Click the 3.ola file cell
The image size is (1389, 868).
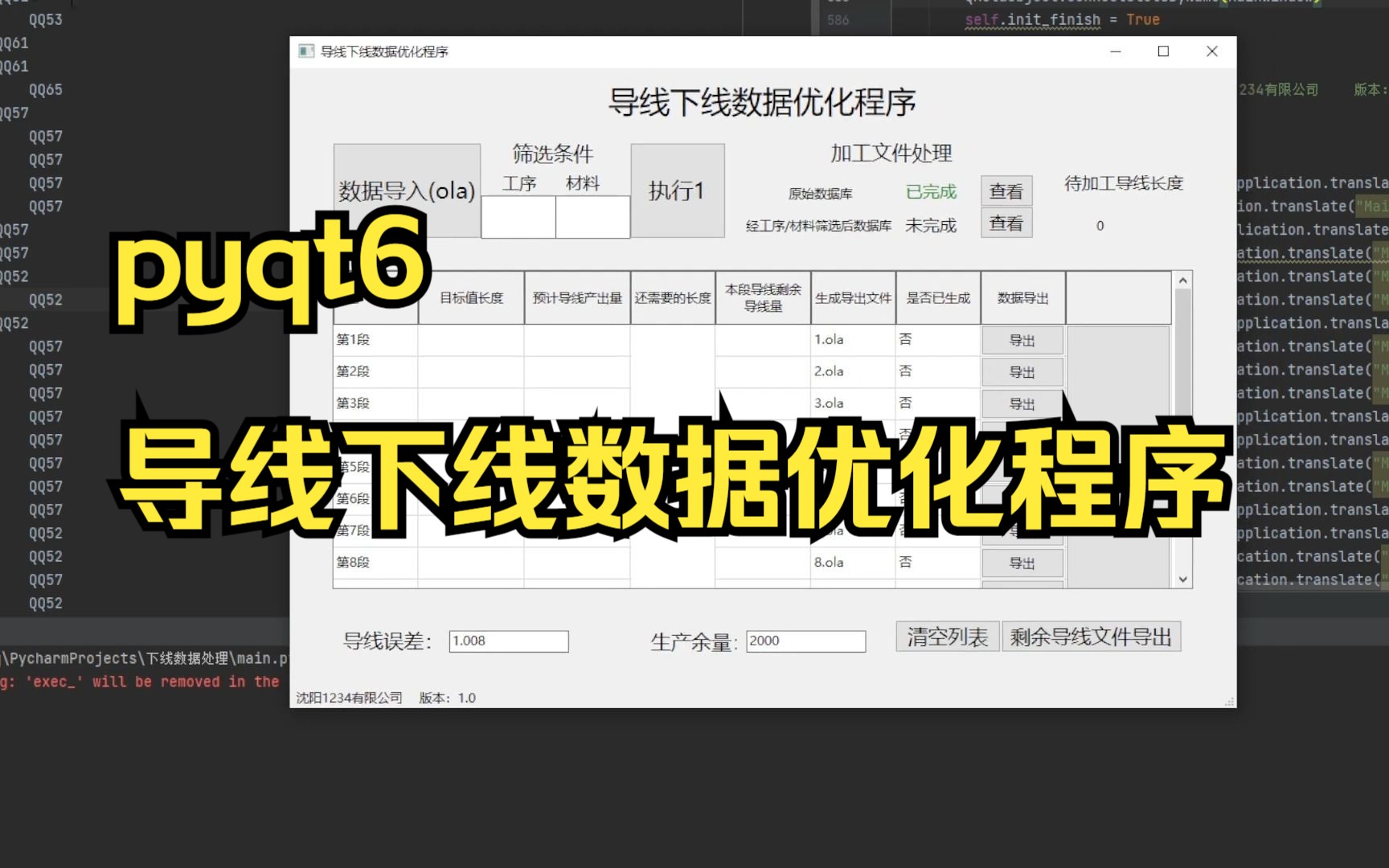(x=853, y=403)
